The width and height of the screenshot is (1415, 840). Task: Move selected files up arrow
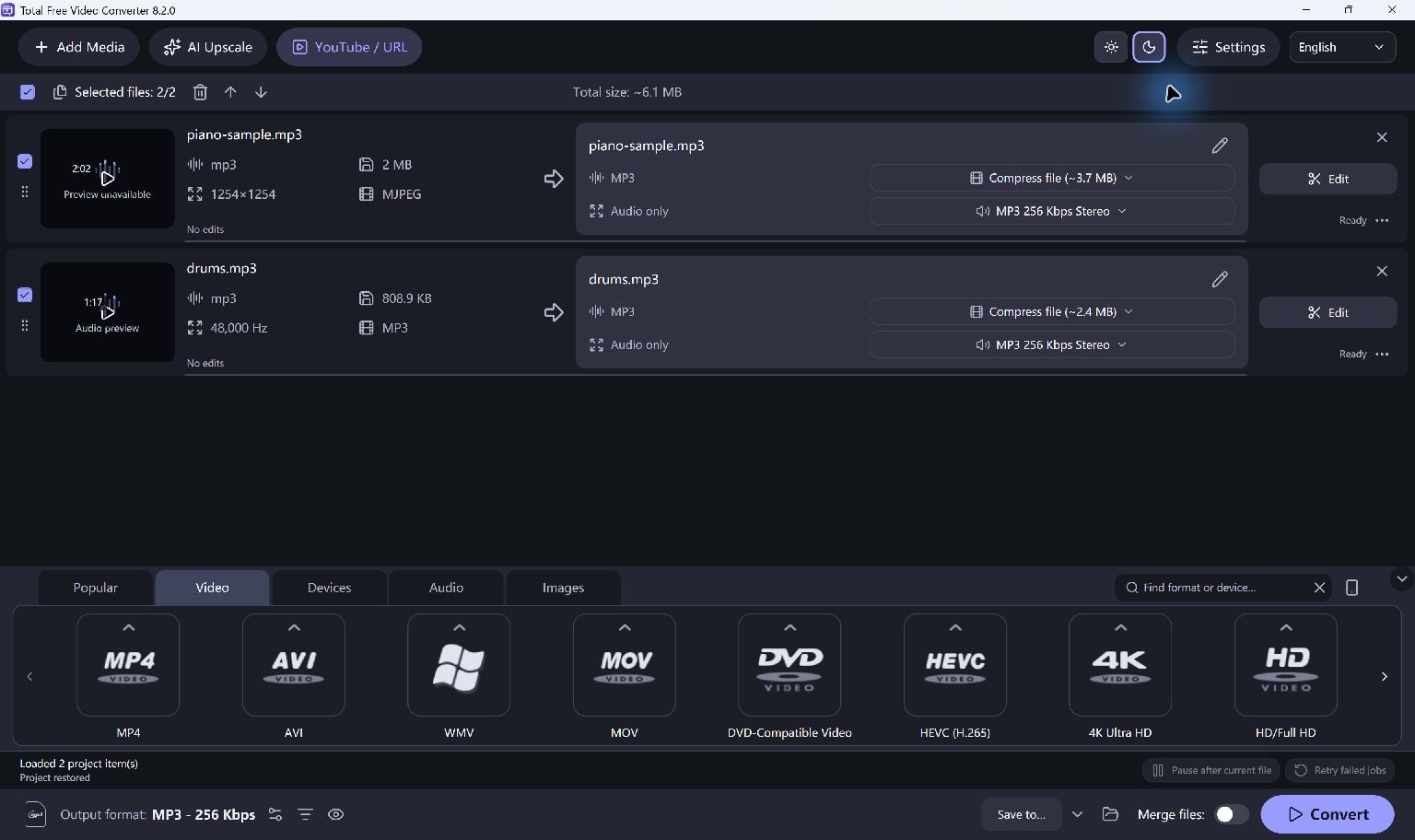230,92
